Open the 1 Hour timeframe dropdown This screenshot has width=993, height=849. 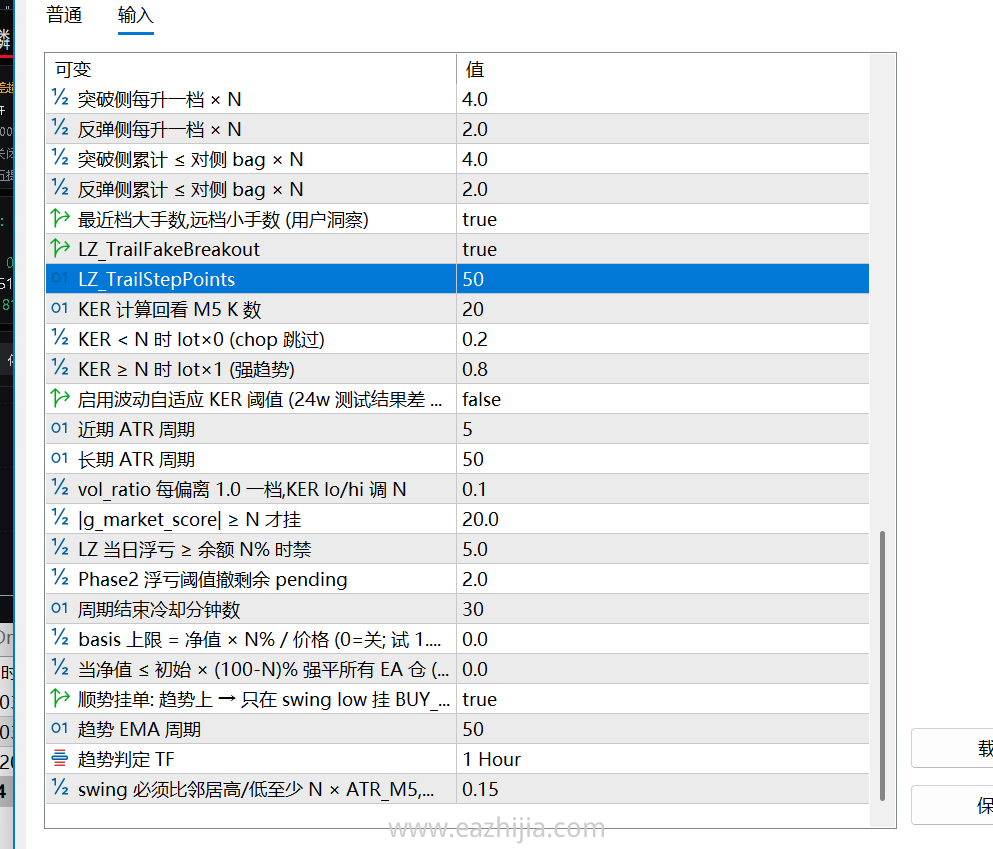coord(662,759)
